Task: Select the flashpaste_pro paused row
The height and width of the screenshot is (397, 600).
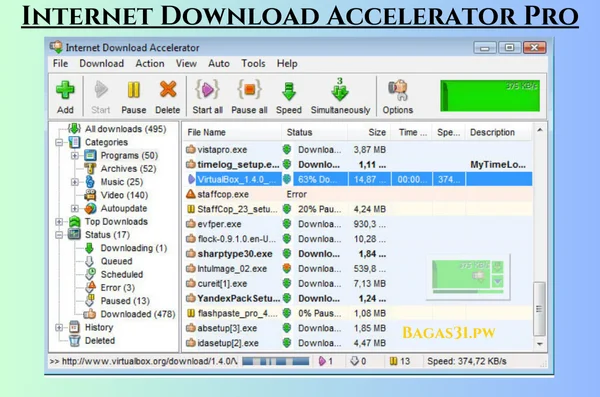Action: pos(358,313)
